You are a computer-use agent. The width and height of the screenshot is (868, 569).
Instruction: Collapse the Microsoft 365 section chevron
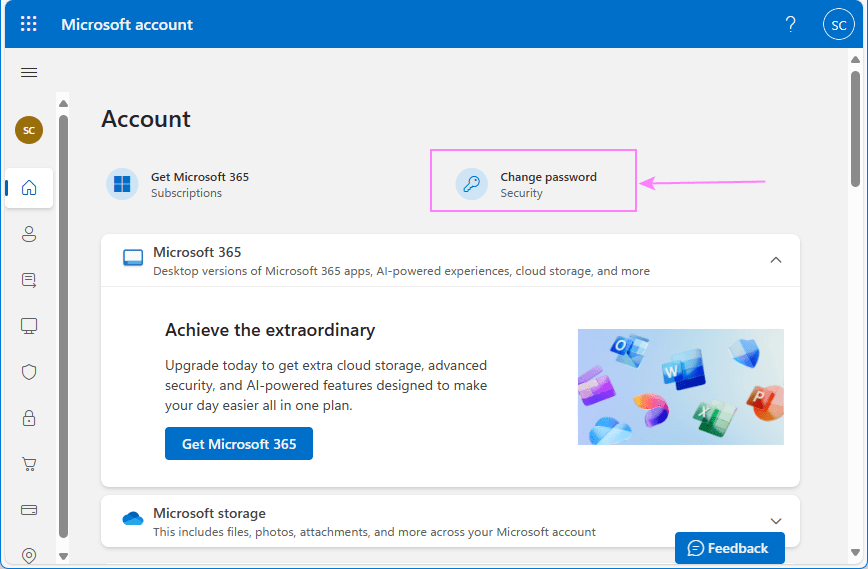click(776, 260)
